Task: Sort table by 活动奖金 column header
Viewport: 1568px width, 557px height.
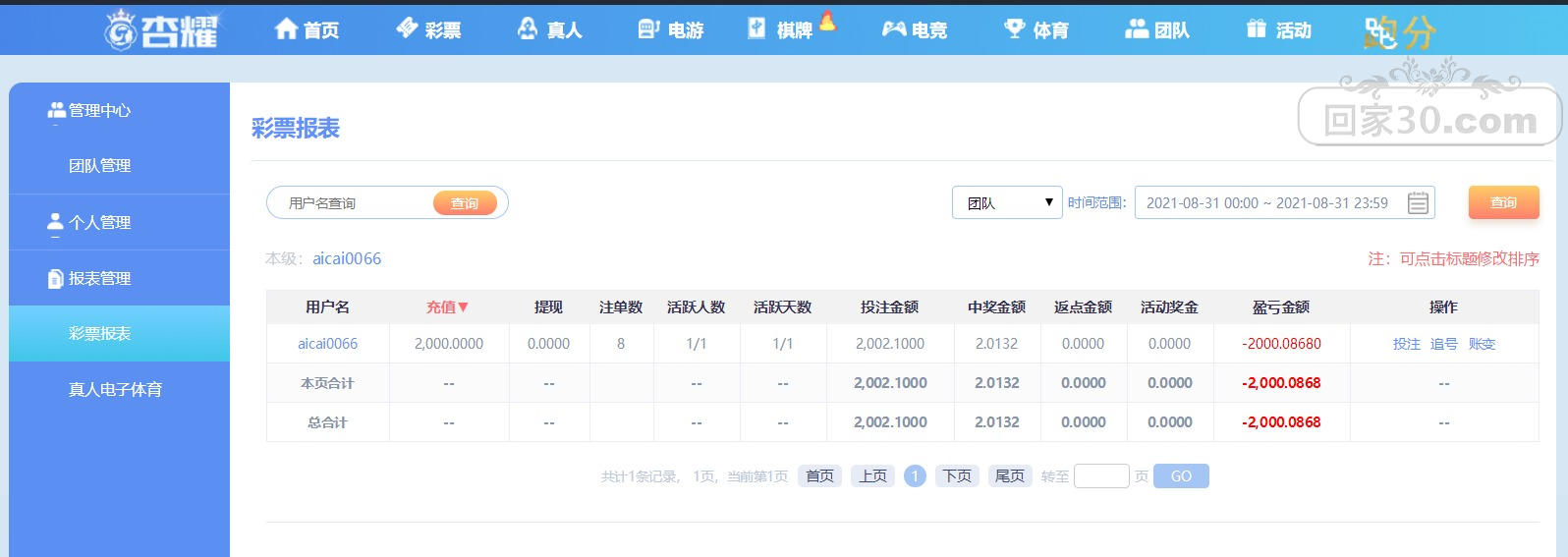Action: pyautogui.click(x=1169, y=307)
